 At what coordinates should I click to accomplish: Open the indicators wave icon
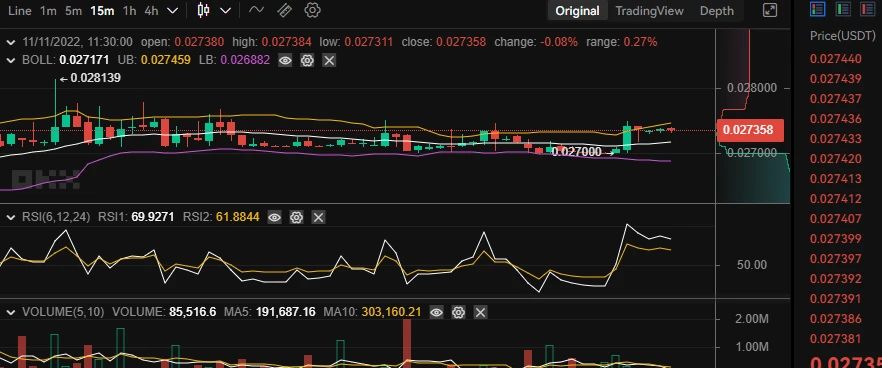pos(256,10)
